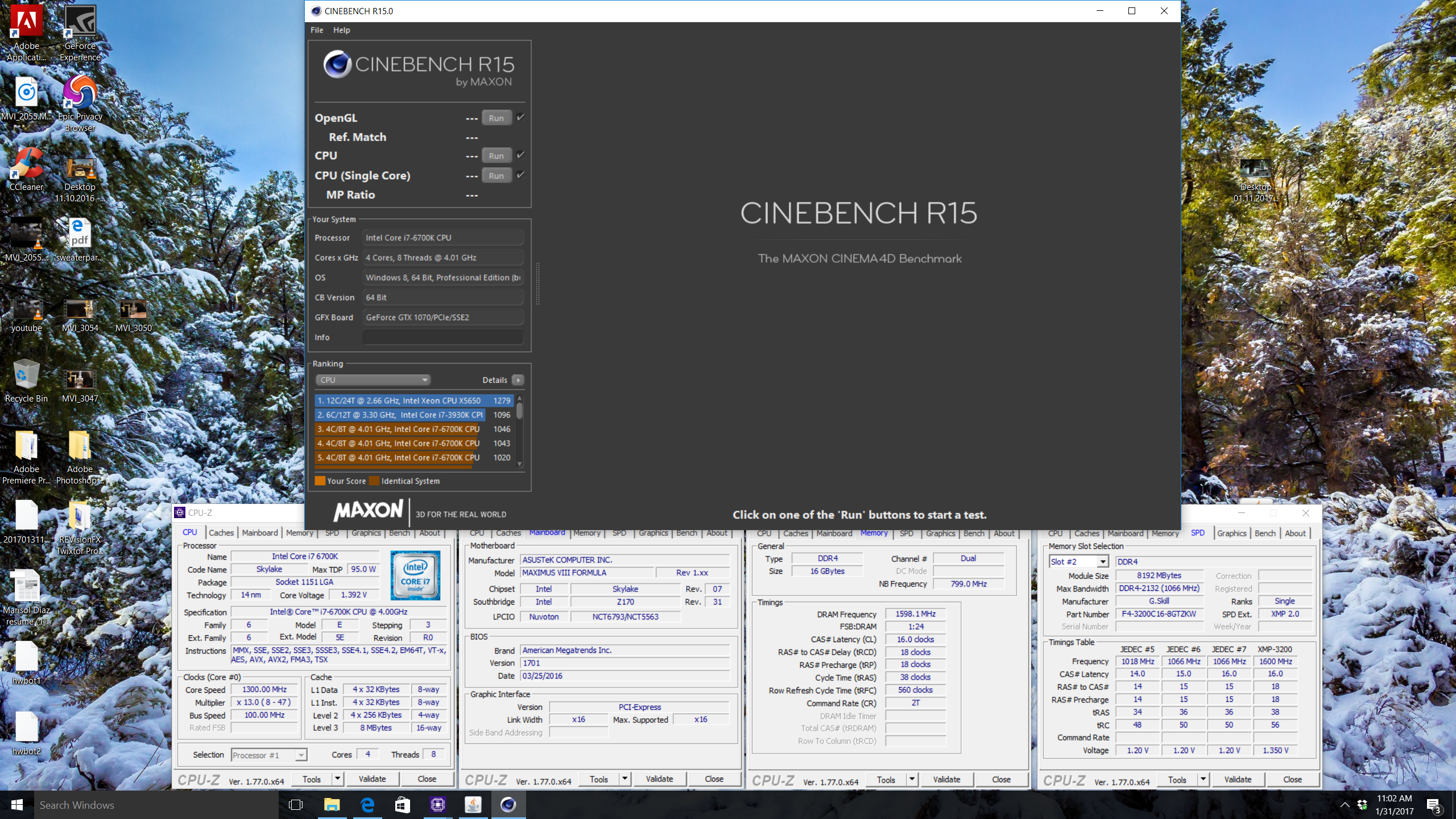Select the Marisol Diaz resume document
This screenshot has width=1456, height=819.
pos(26,598)
